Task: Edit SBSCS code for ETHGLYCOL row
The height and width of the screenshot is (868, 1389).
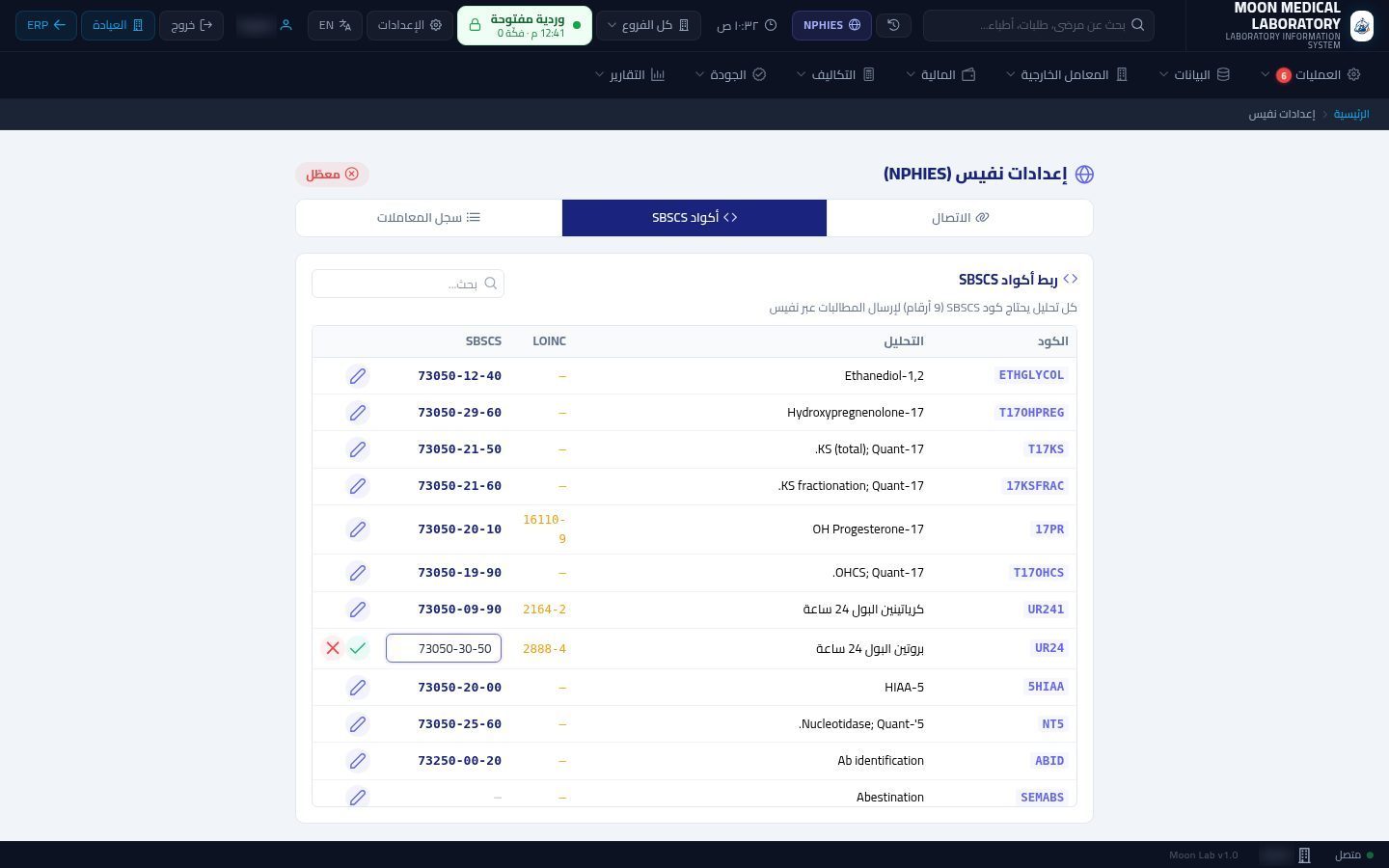Action: coord(357,376)
